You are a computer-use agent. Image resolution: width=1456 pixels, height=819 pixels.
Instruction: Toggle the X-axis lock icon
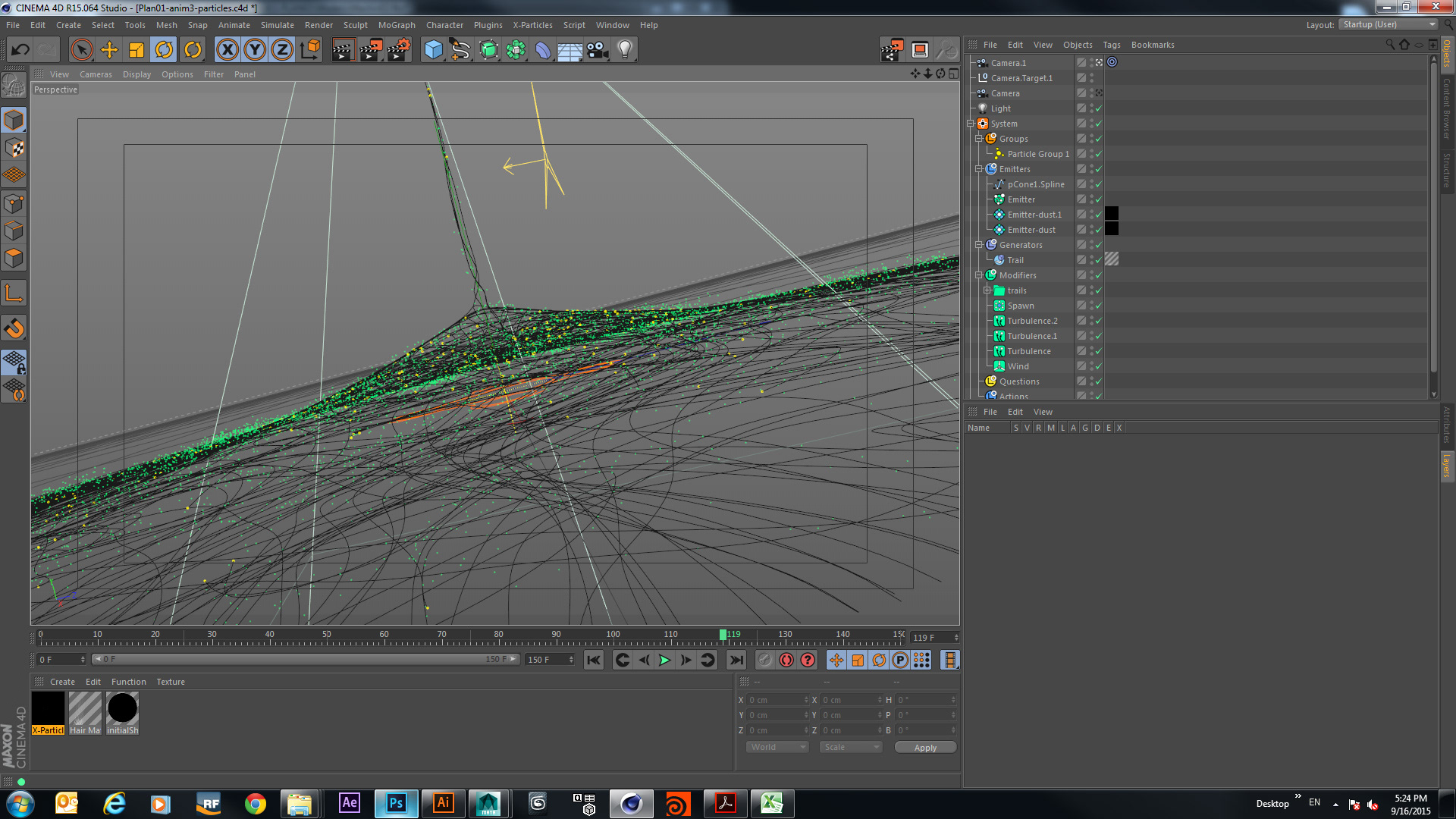click(227, 50)
